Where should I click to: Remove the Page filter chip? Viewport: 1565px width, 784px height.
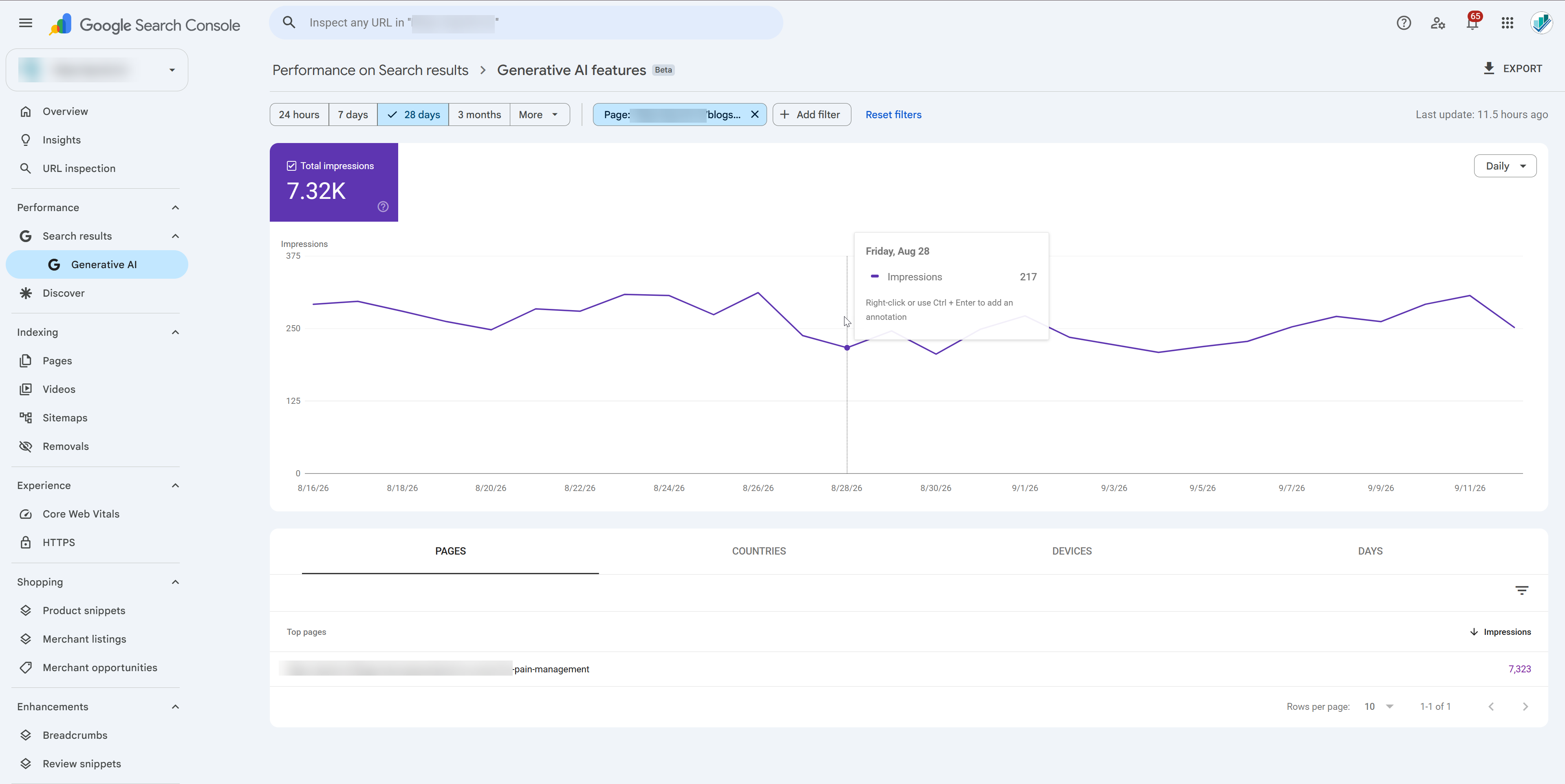(754, 114)
